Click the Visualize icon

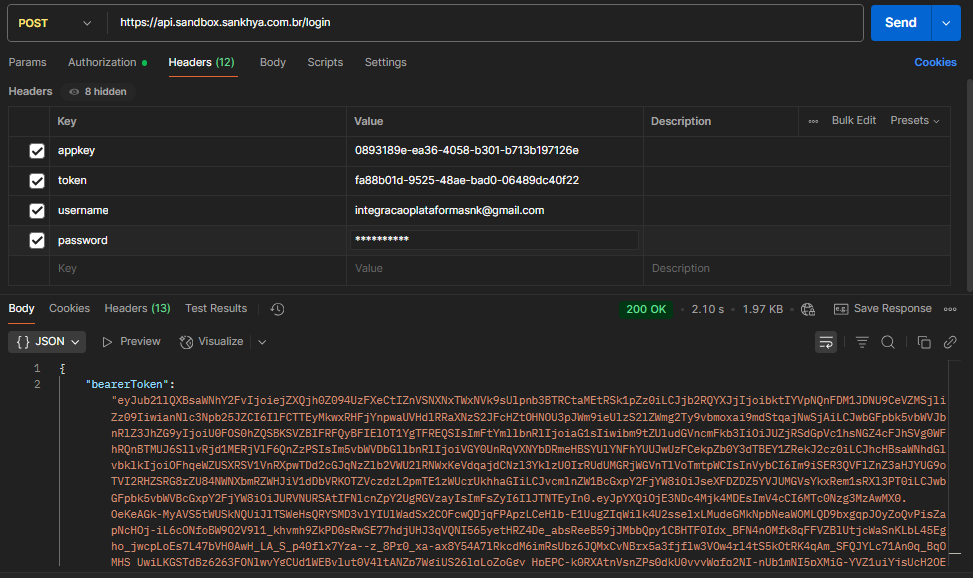coord(186,342)
